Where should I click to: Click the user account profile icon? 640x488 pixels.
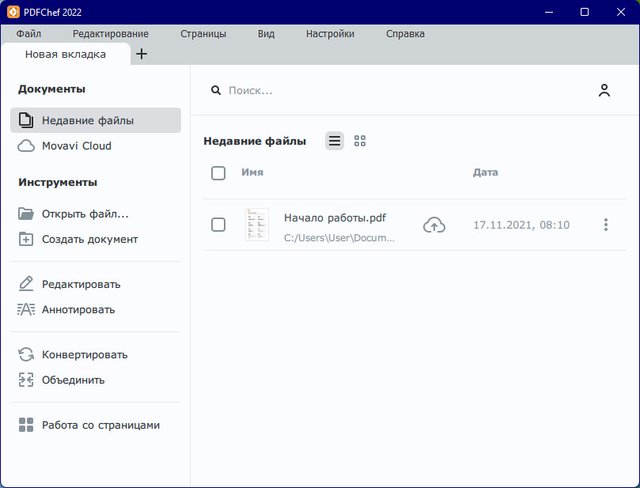[604, 90]
